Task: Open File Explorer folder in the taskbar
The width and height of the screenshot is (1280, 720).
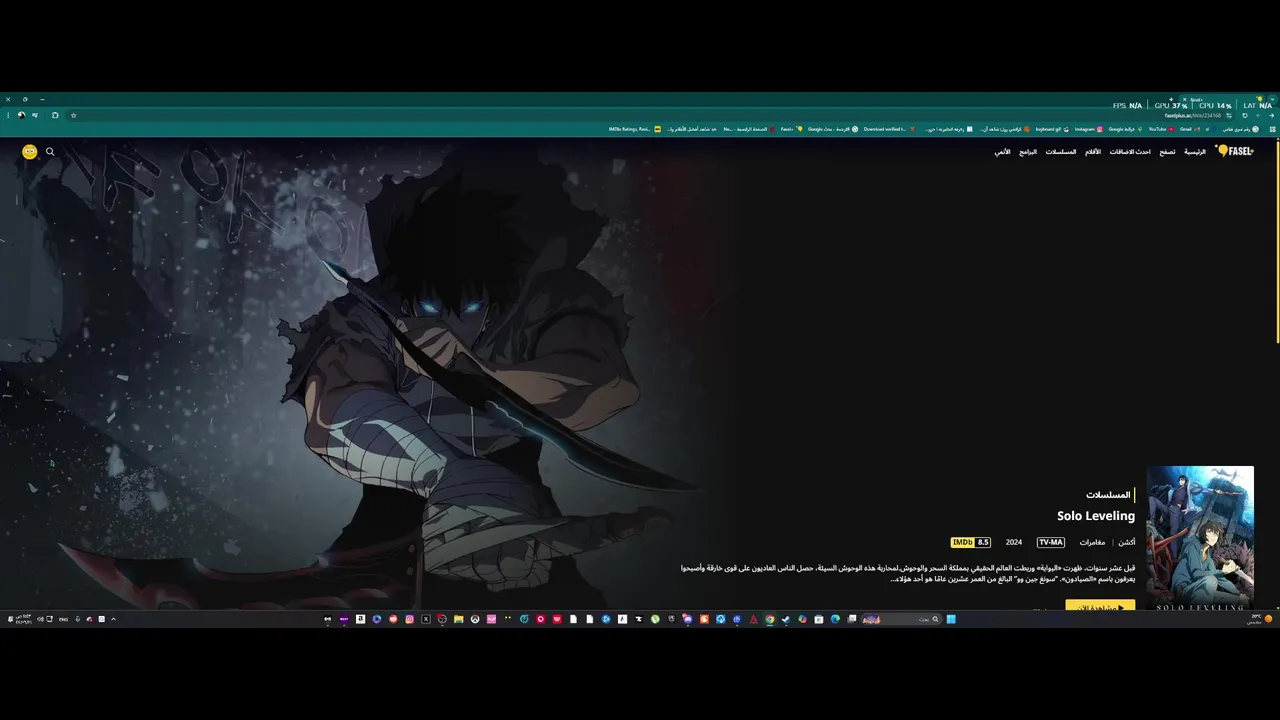Action: click(x=458, y=619)
